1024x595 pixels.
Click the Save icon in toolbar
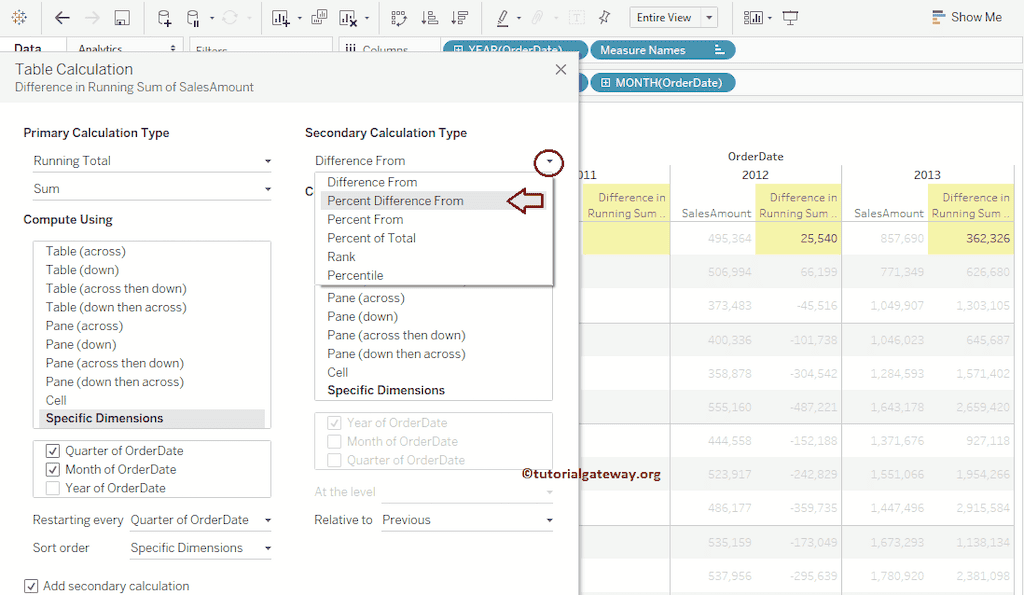(122, 18)
